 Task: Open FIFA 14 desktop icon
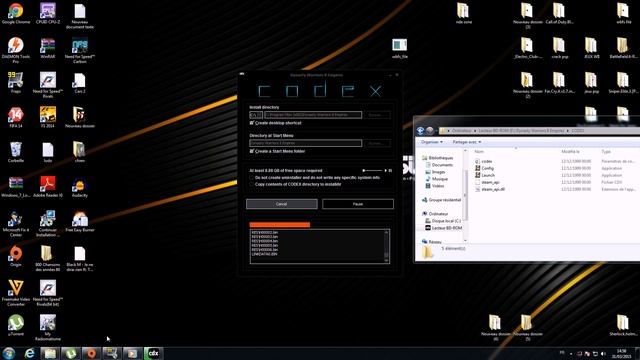[x=16, y=118]
